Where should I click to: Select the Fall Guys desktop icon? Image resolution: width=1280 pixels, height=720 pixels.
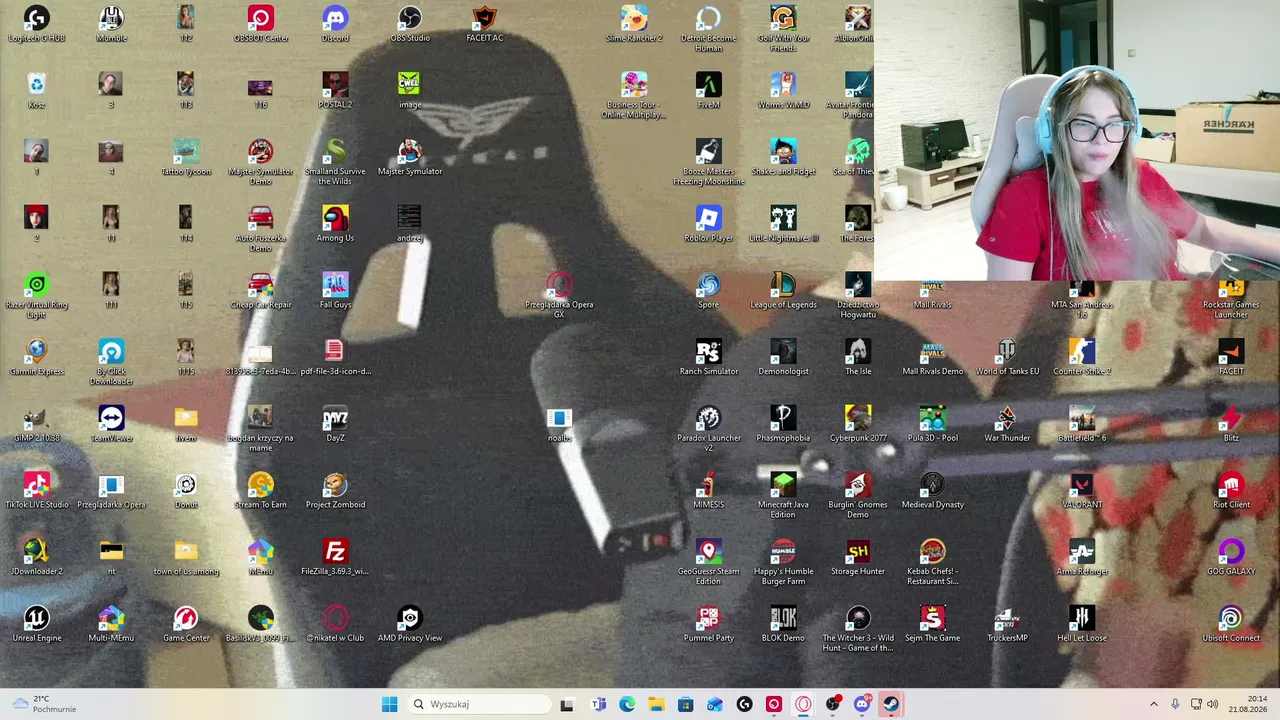click(335, 291)
